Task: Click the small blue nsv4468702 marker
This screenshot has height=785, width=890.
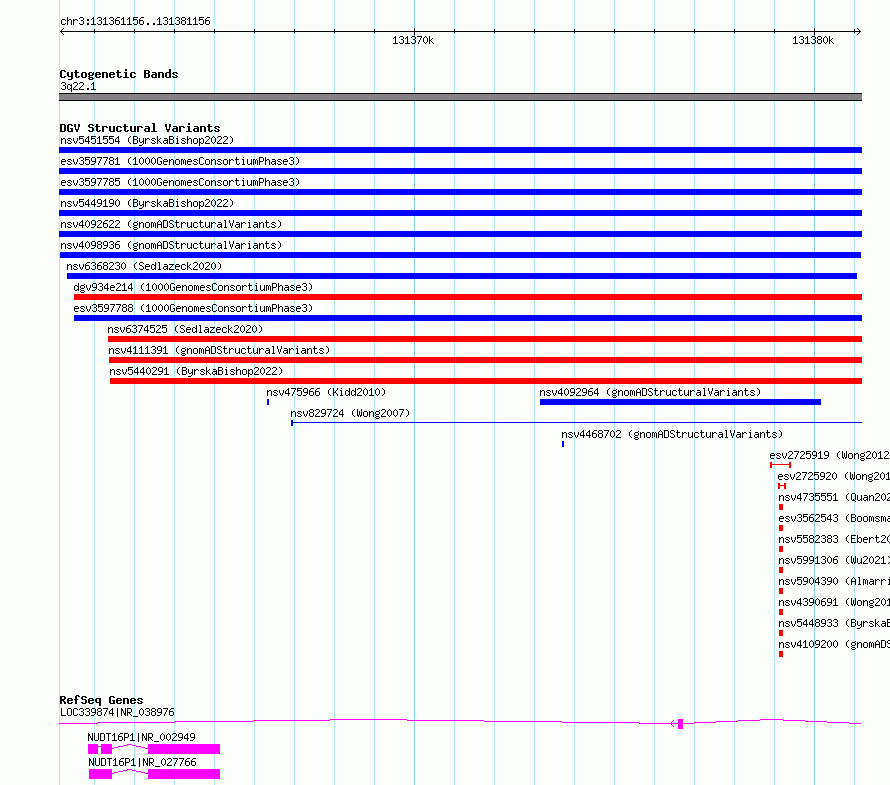Action: point(563,444)
